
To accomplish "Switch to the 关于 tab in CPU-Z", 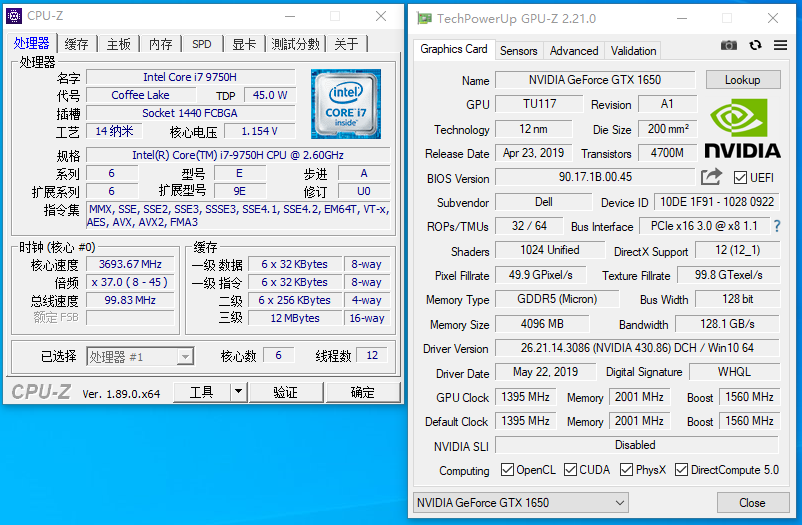I will (346, 45).
